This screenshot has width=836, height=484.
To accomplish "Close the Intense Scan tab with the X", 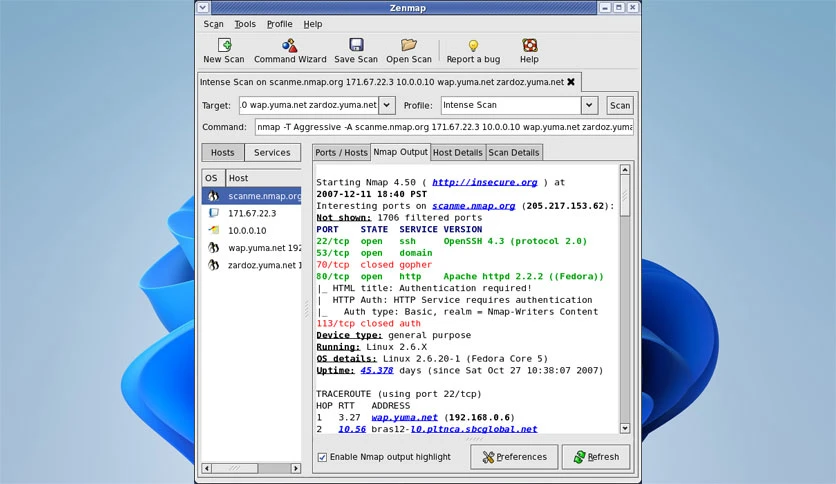I will point(570,82).
